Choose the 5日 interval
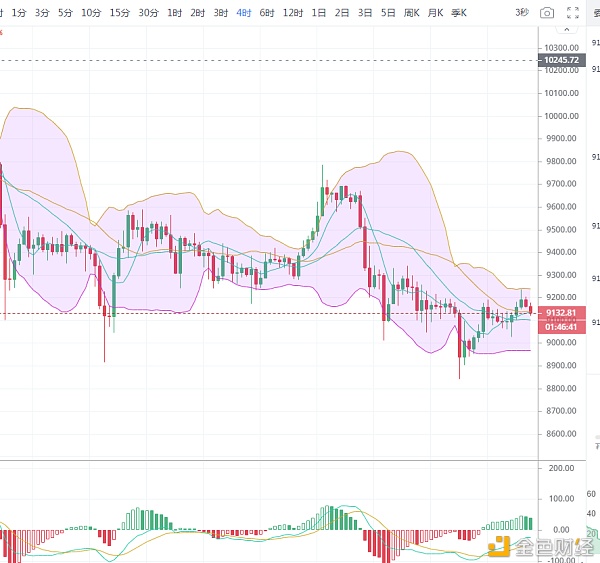This screenshot has width=600, height=563. (x=388, y=13)
